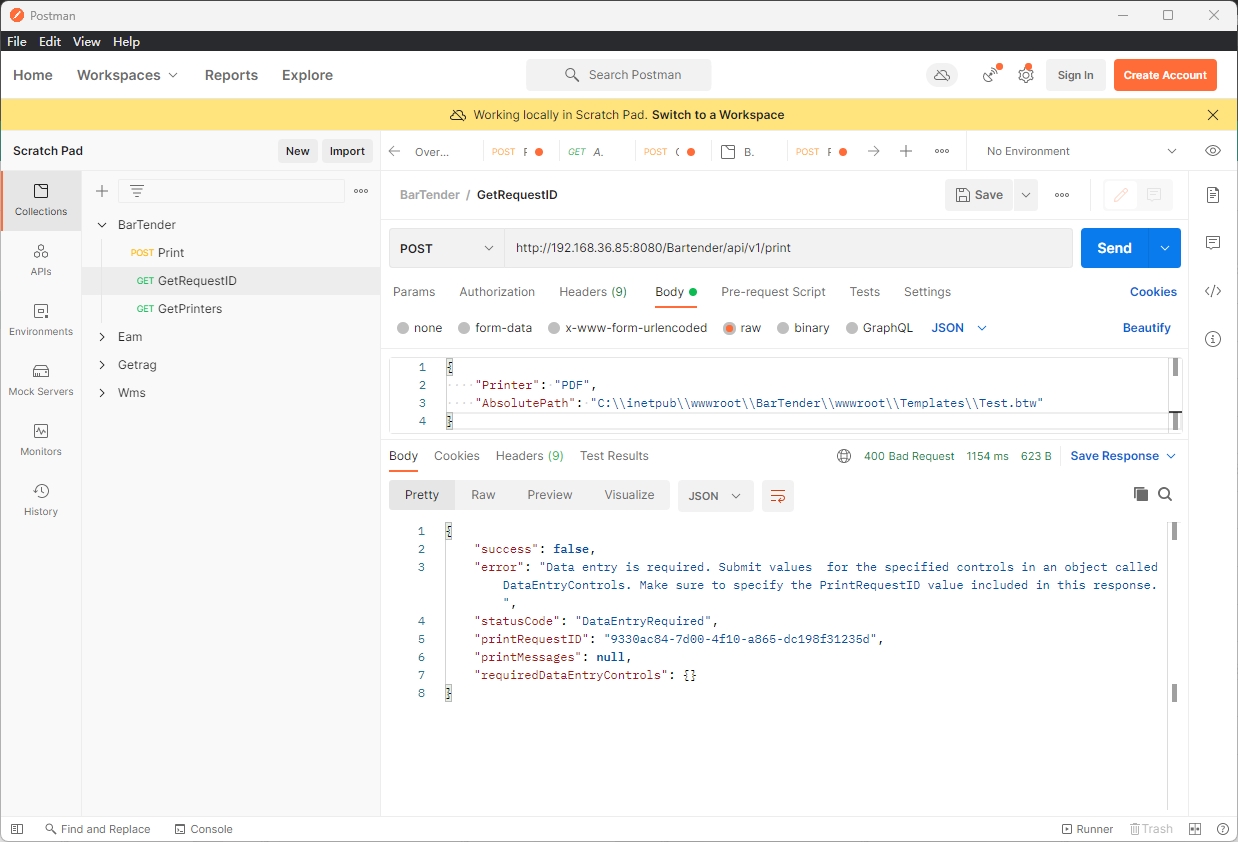1238x842 pixels.
Task: Open the History sidebar panel
Action: pyautogui.click(x=41, y=501)
